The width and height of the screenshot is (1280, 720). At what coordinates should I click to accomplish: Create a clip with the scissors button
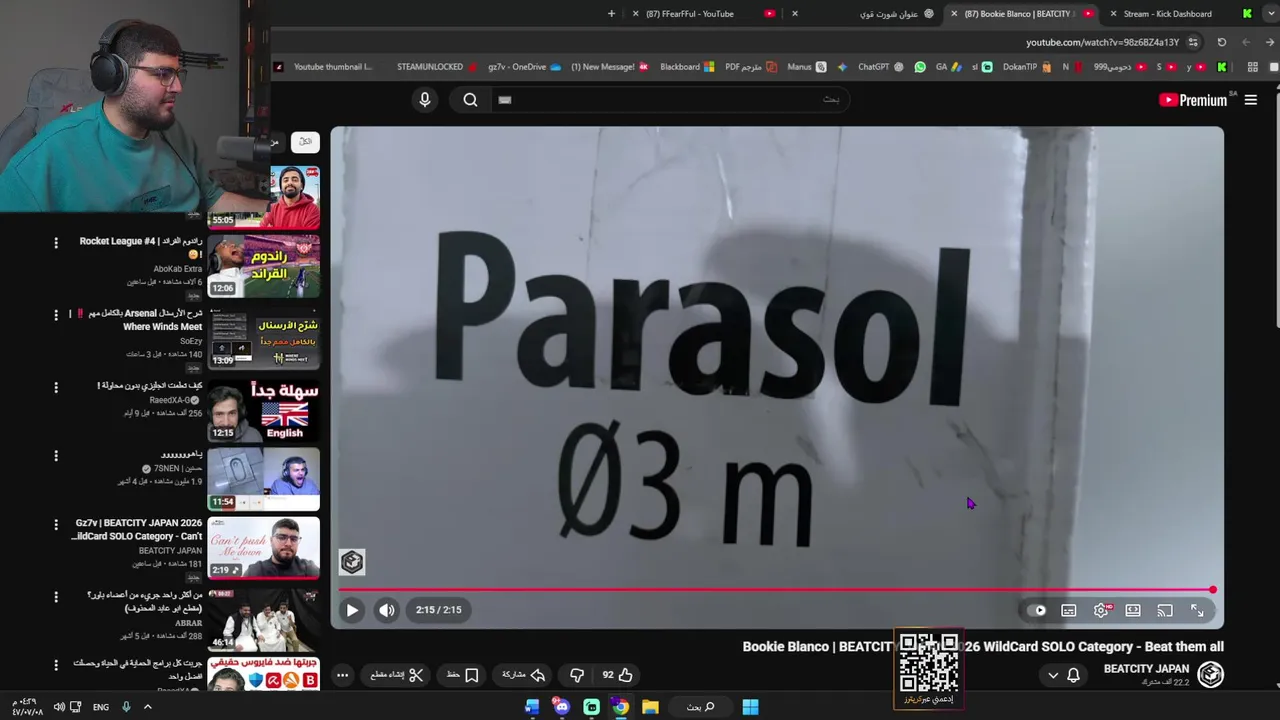(x=397, y=675)
